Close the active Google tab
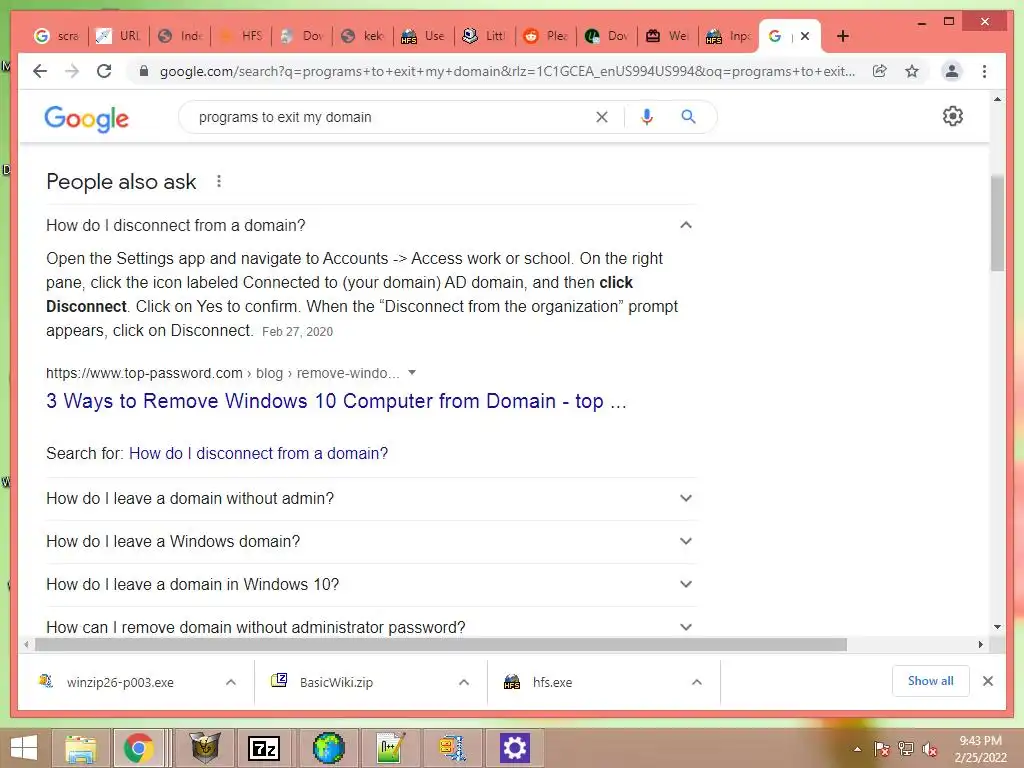1024x768 pixels. 805,36
